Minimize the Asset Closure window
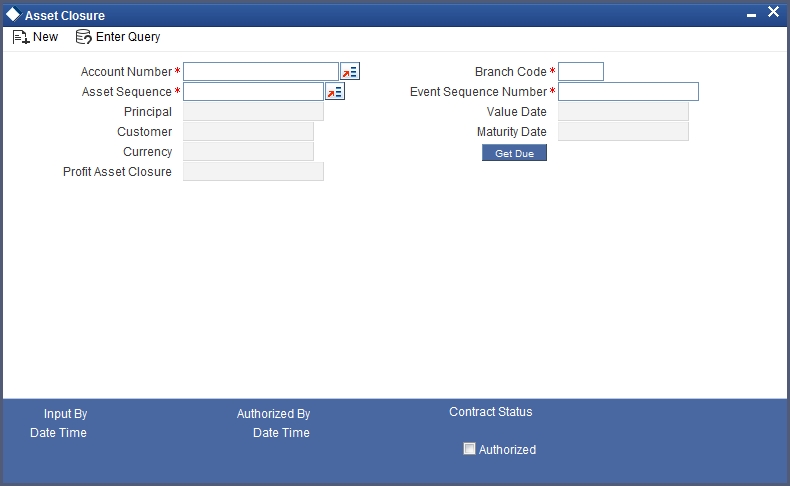 point(751,16)
